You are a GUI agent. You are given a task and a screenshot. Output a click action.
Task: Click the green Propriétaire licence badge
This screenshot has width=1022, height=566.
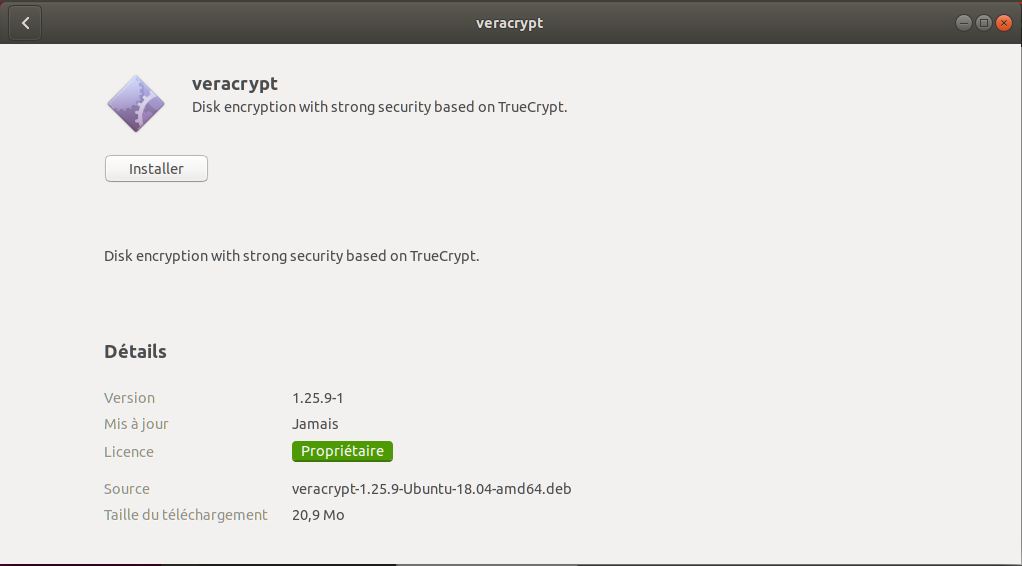pos(342,452)
